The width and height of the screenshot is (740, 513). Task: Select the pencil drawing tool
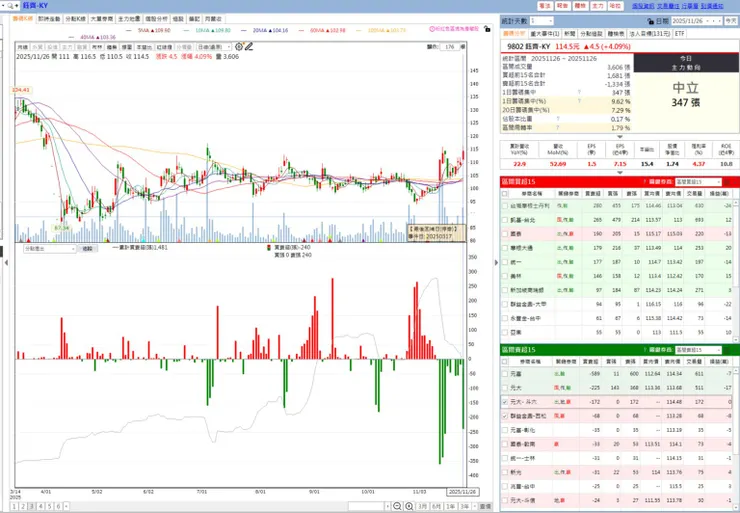tap(249, 47)
